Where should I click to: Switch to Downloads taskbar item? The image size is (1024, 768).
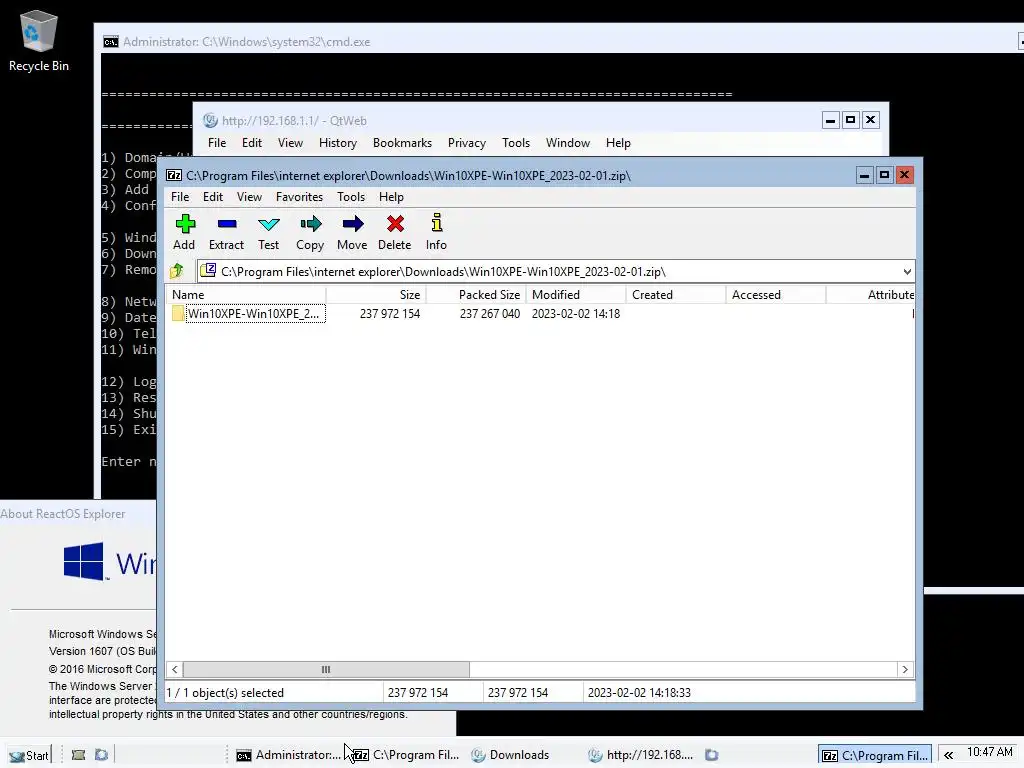511,755
